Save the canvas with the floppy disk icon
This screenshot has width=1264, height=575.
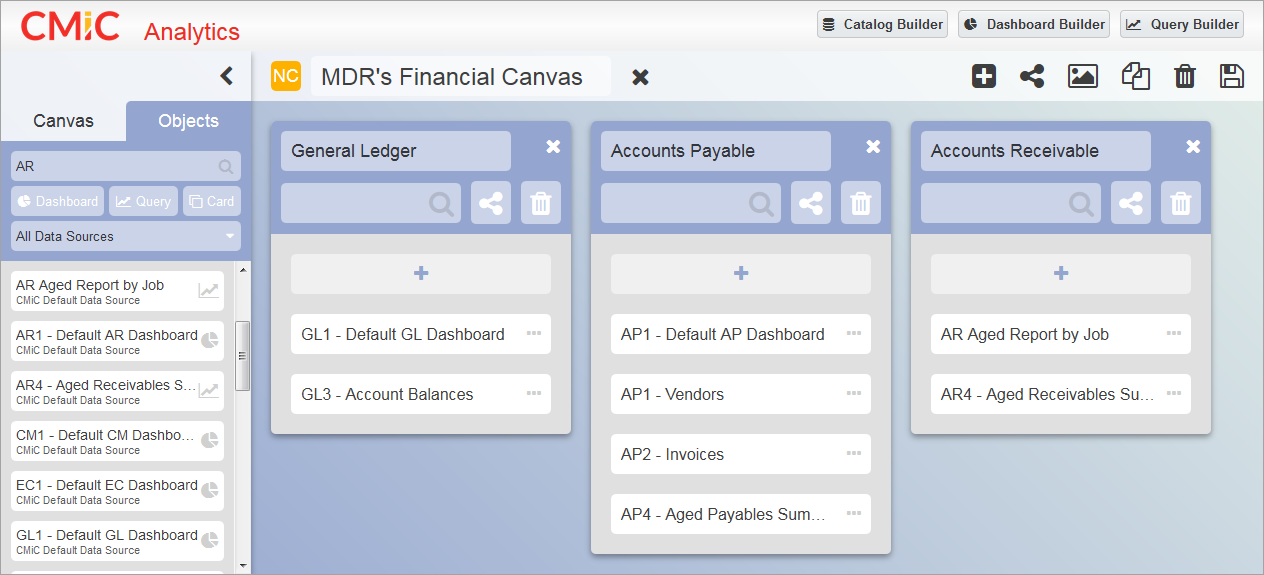1232,76
